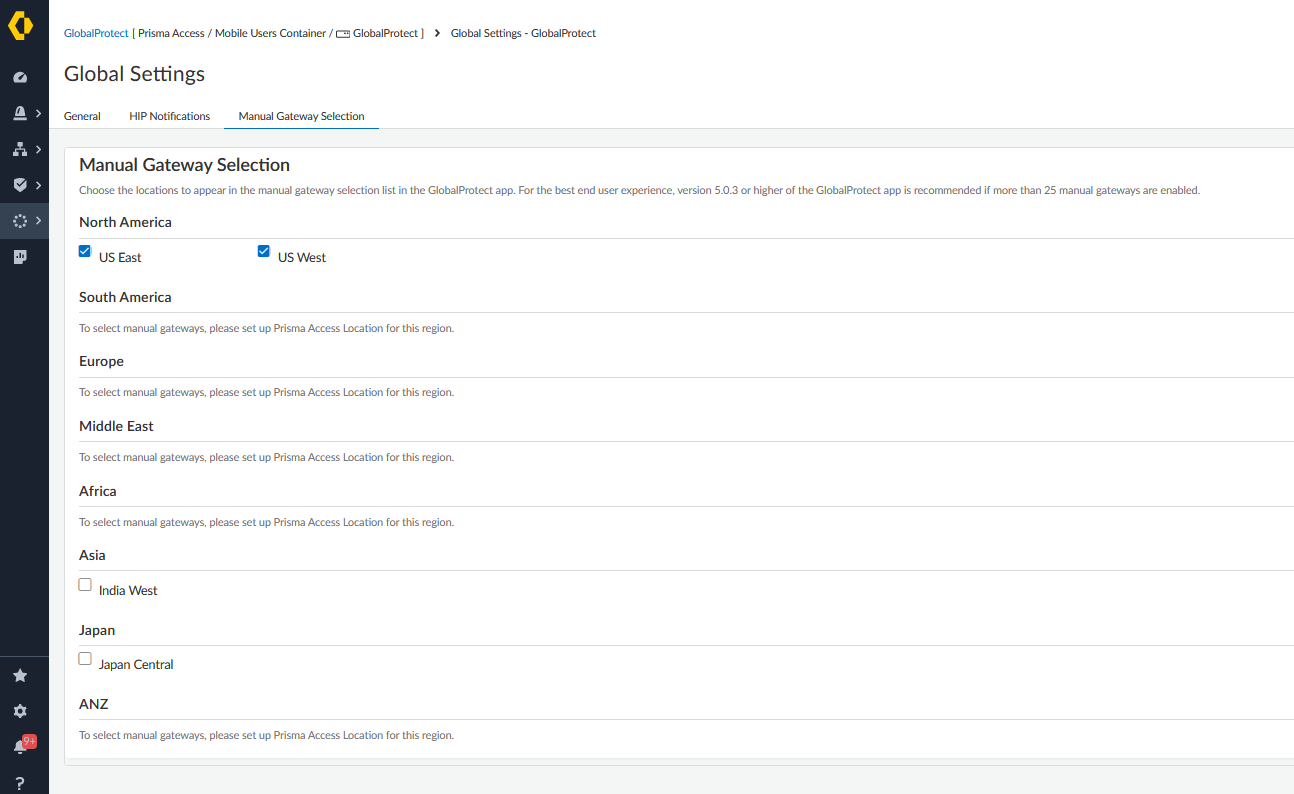Expand the chevron beside the shield icon

point(38,185)
